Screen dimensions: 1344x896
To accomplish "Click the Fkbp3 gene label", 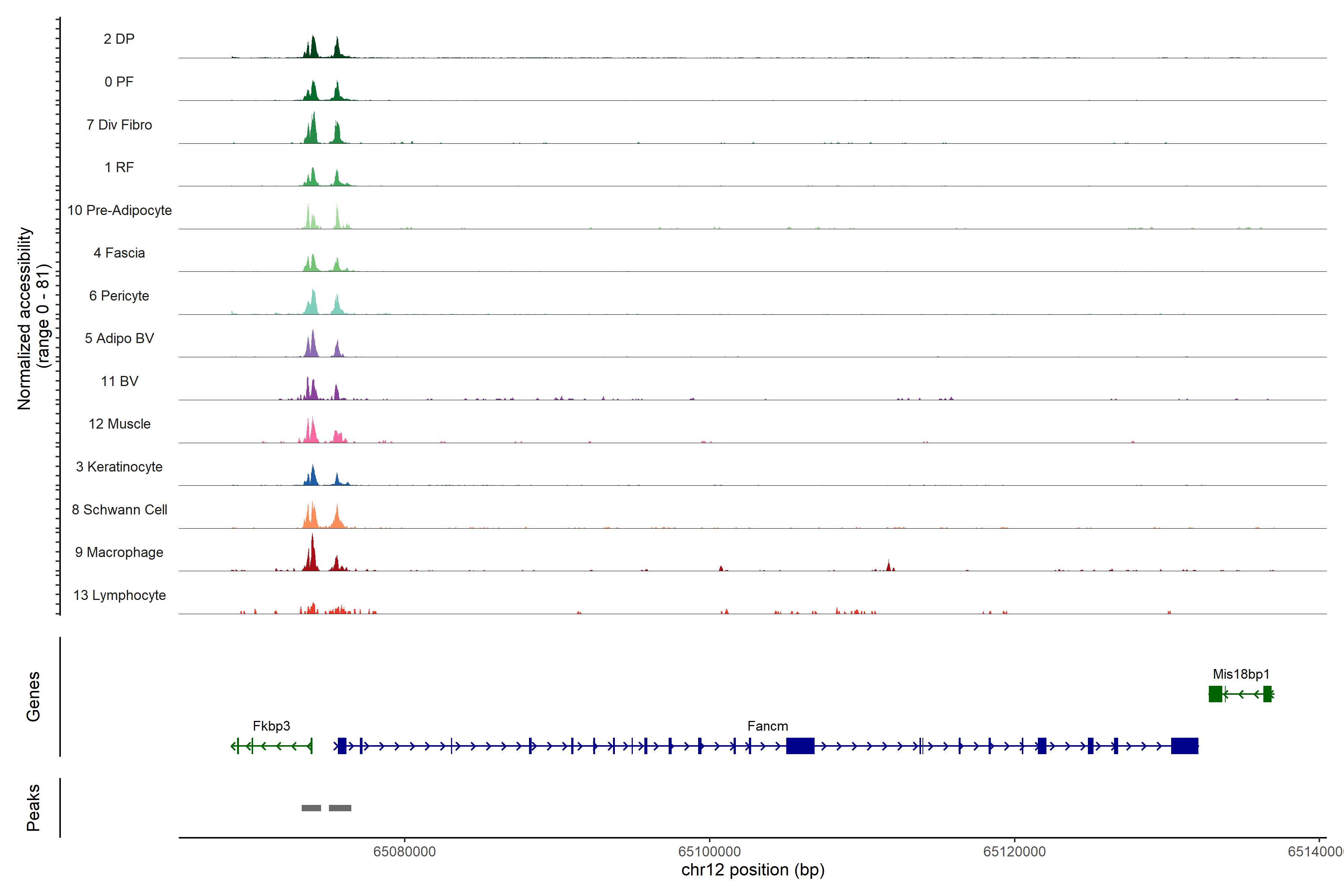I will (271, 726).
